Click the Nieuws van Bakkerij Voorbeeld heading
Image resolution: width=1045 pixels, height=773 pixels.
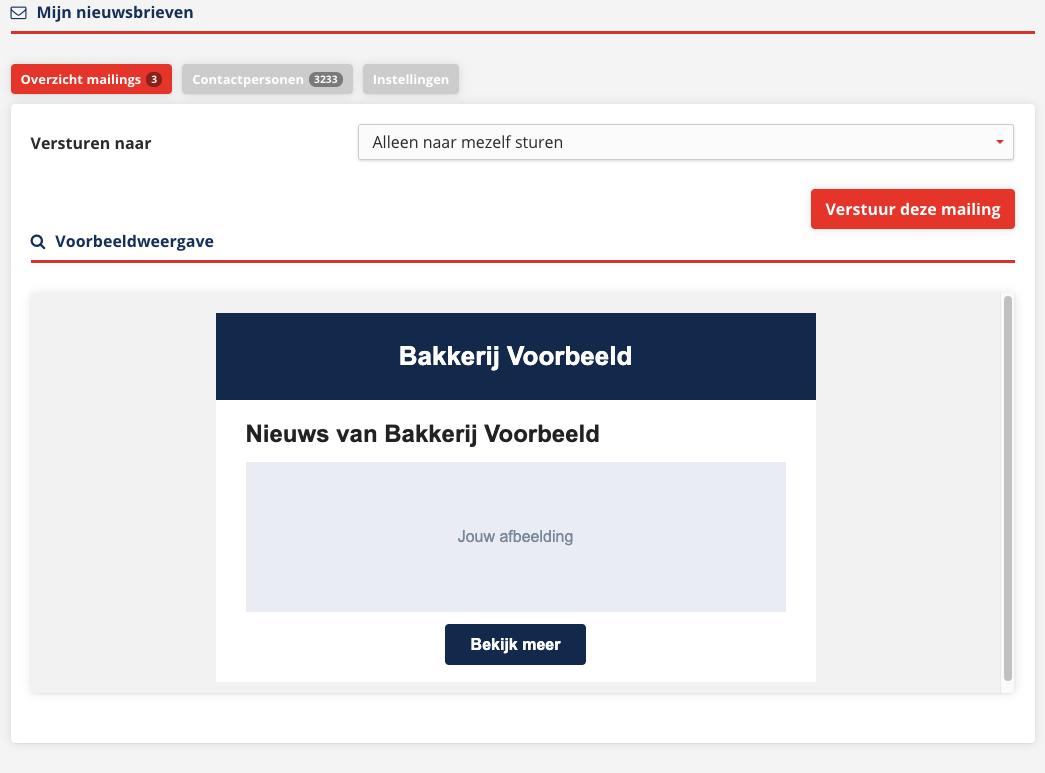click(423, 434)
